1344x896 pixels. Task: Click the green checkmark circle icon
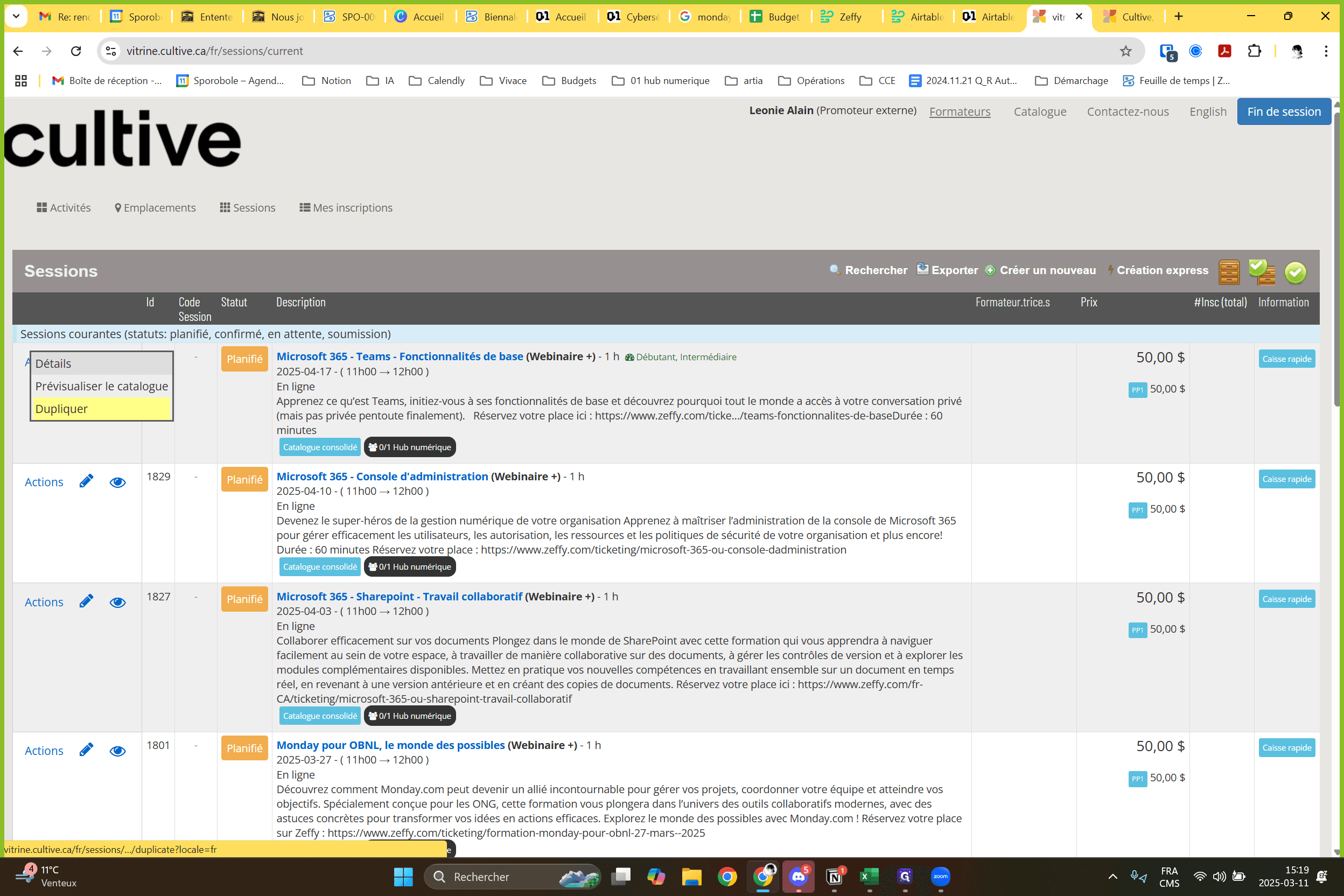1296,272
